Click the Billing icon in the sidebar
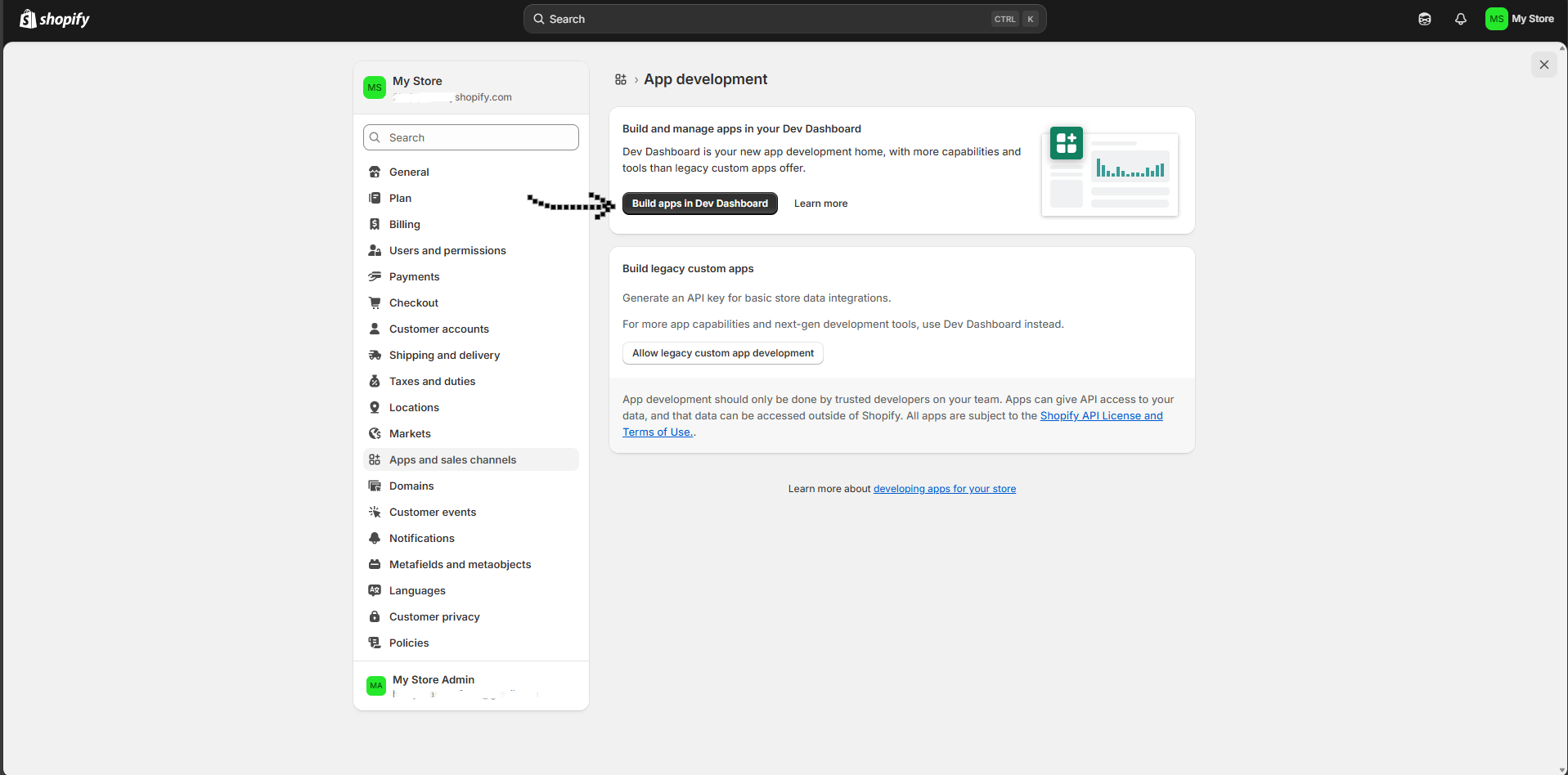The width and height of the screenshot is (1568, 775). pos(375,224)
